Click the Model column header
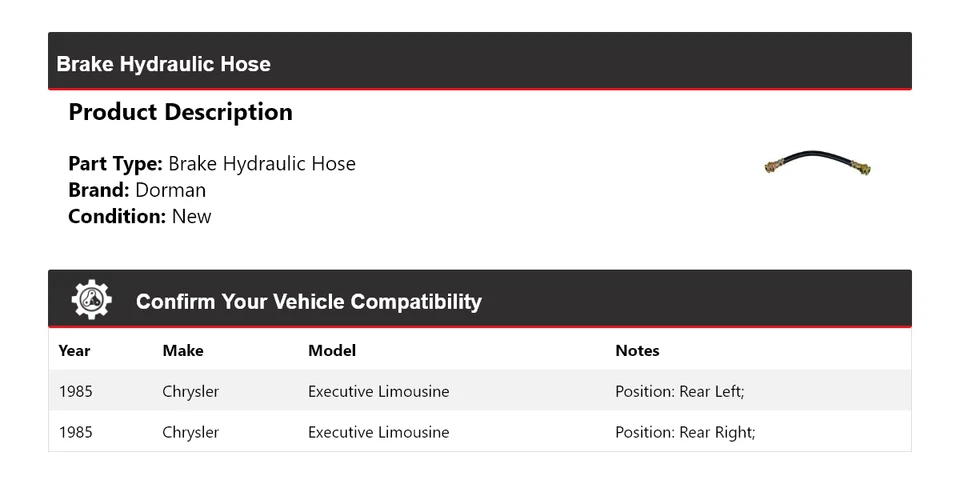This screenshot has height=484, width=960. point(331,351)
